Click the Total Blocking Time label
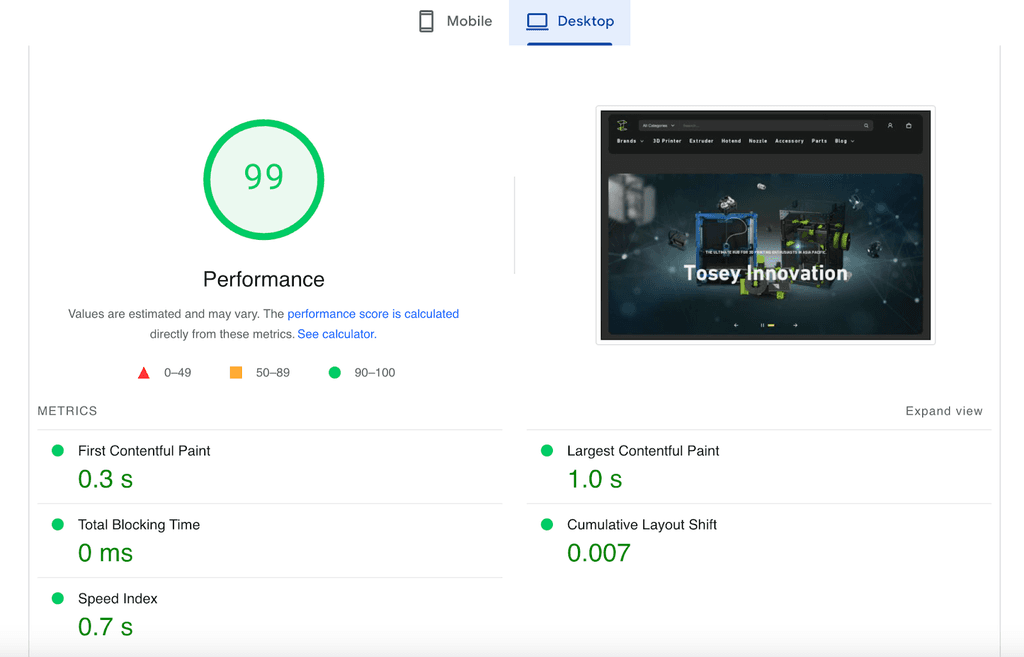The image size is (1024, 657). click(138, 524)
